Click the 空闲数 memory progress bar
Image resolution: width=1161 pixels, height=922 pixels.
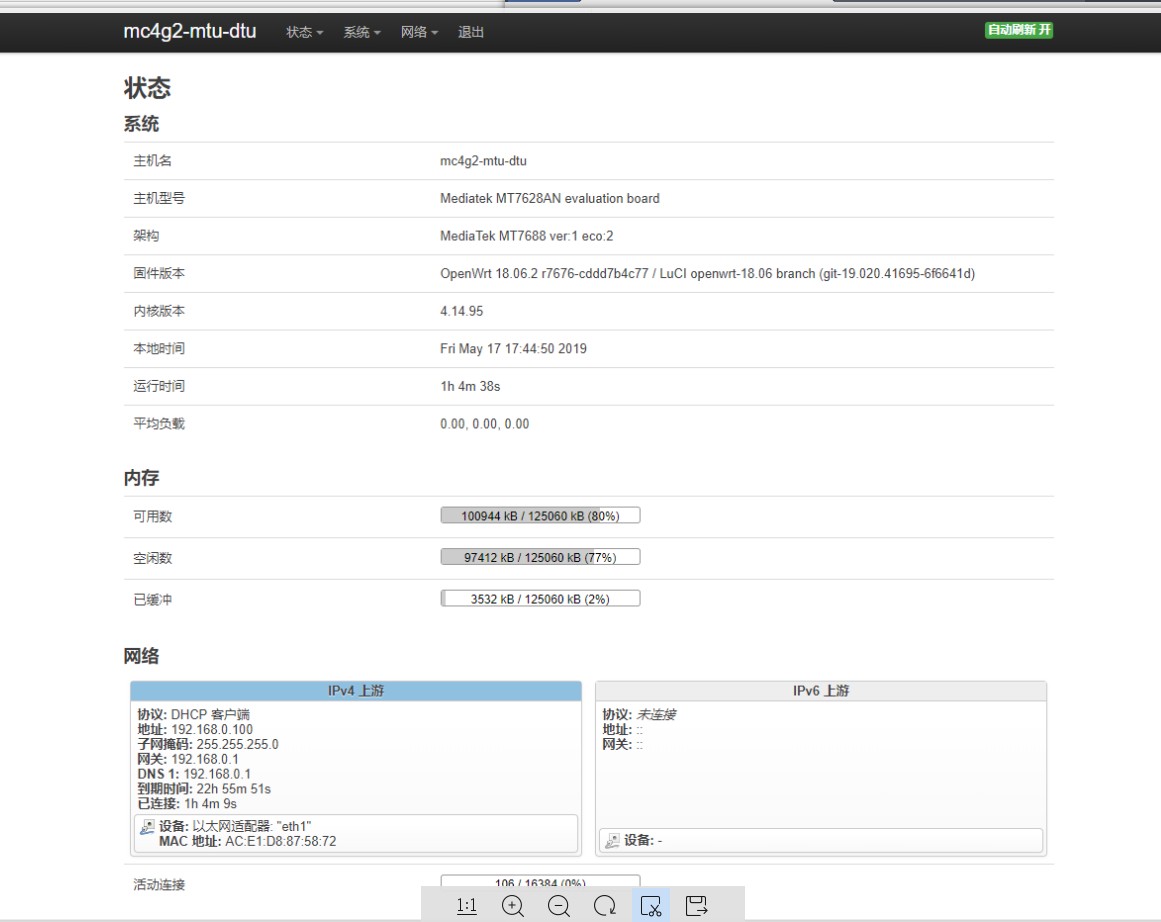click(x=540, y=558)
